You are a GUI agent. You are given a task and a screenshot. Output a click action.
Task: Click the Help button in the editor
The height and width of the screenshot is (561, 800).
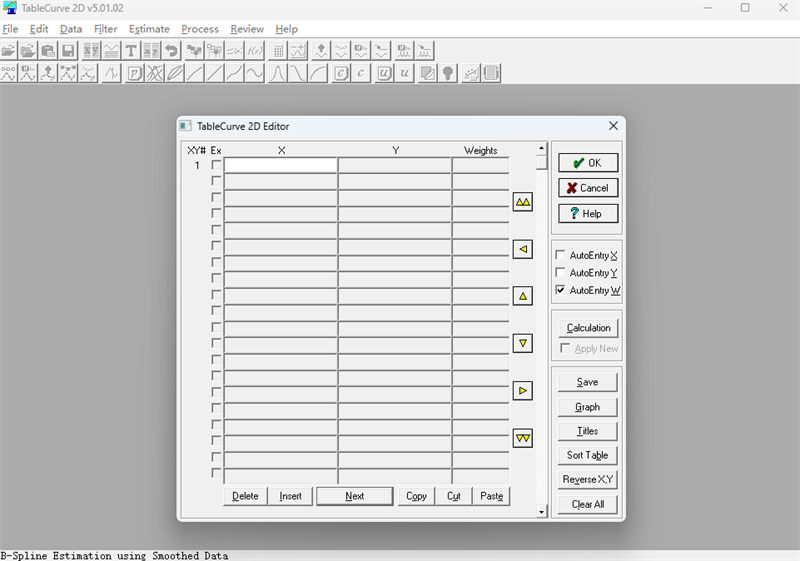[588, 213]
